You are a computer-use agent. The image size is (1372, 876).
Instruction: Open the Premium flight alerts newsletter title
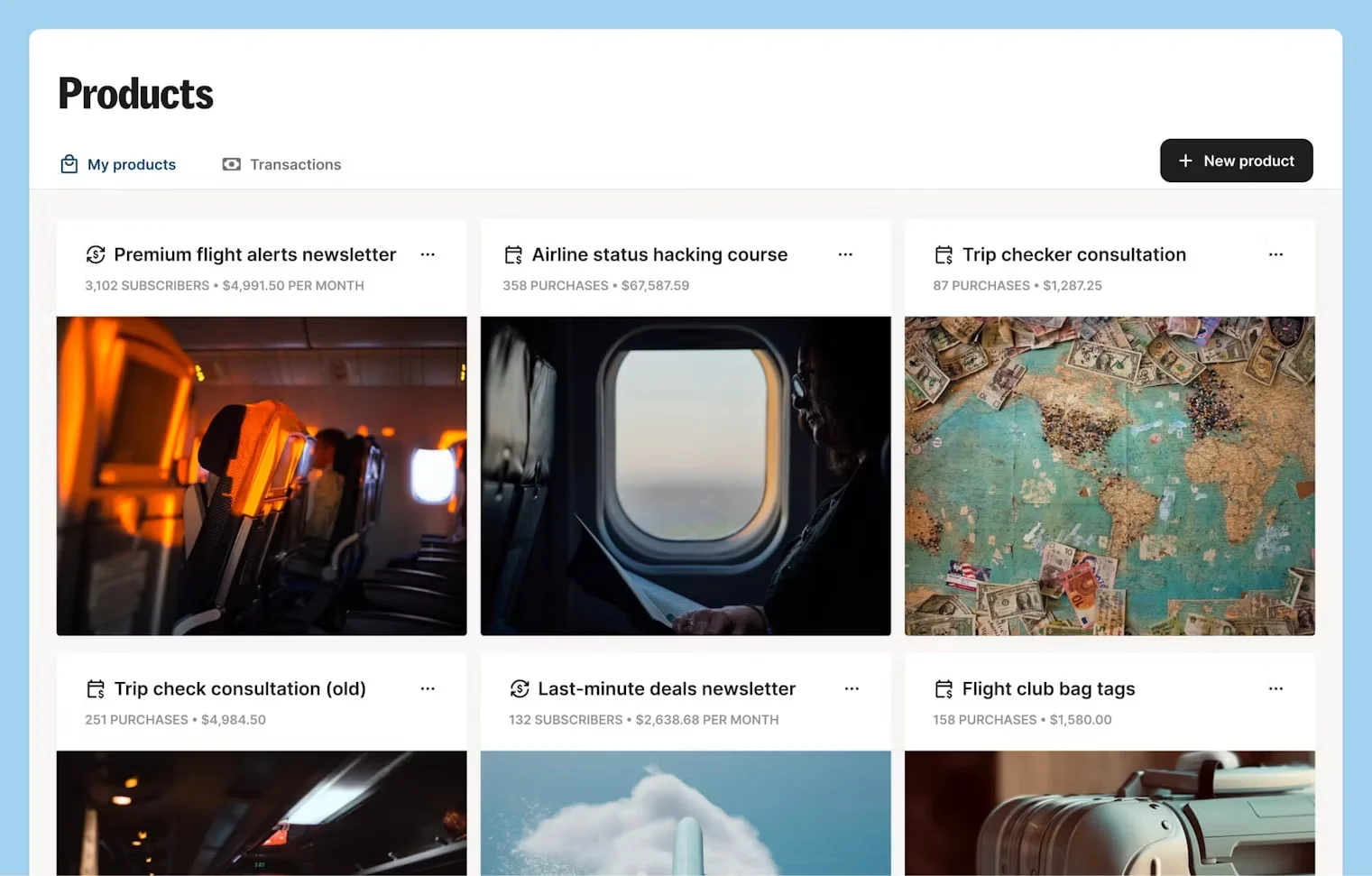coord(255,254)
